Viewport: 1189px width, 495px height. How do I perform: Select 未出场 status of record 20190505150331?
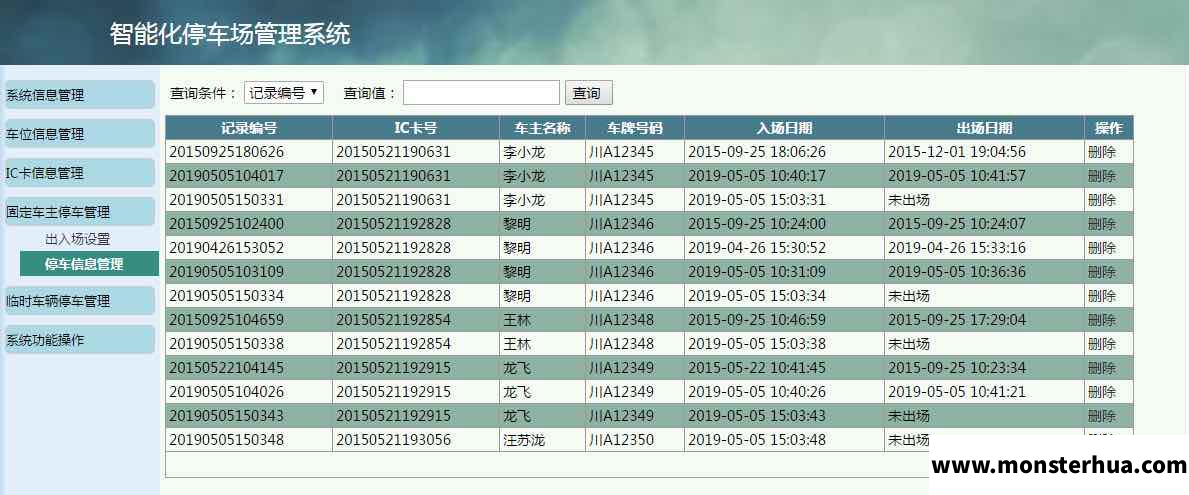point(909,200)
